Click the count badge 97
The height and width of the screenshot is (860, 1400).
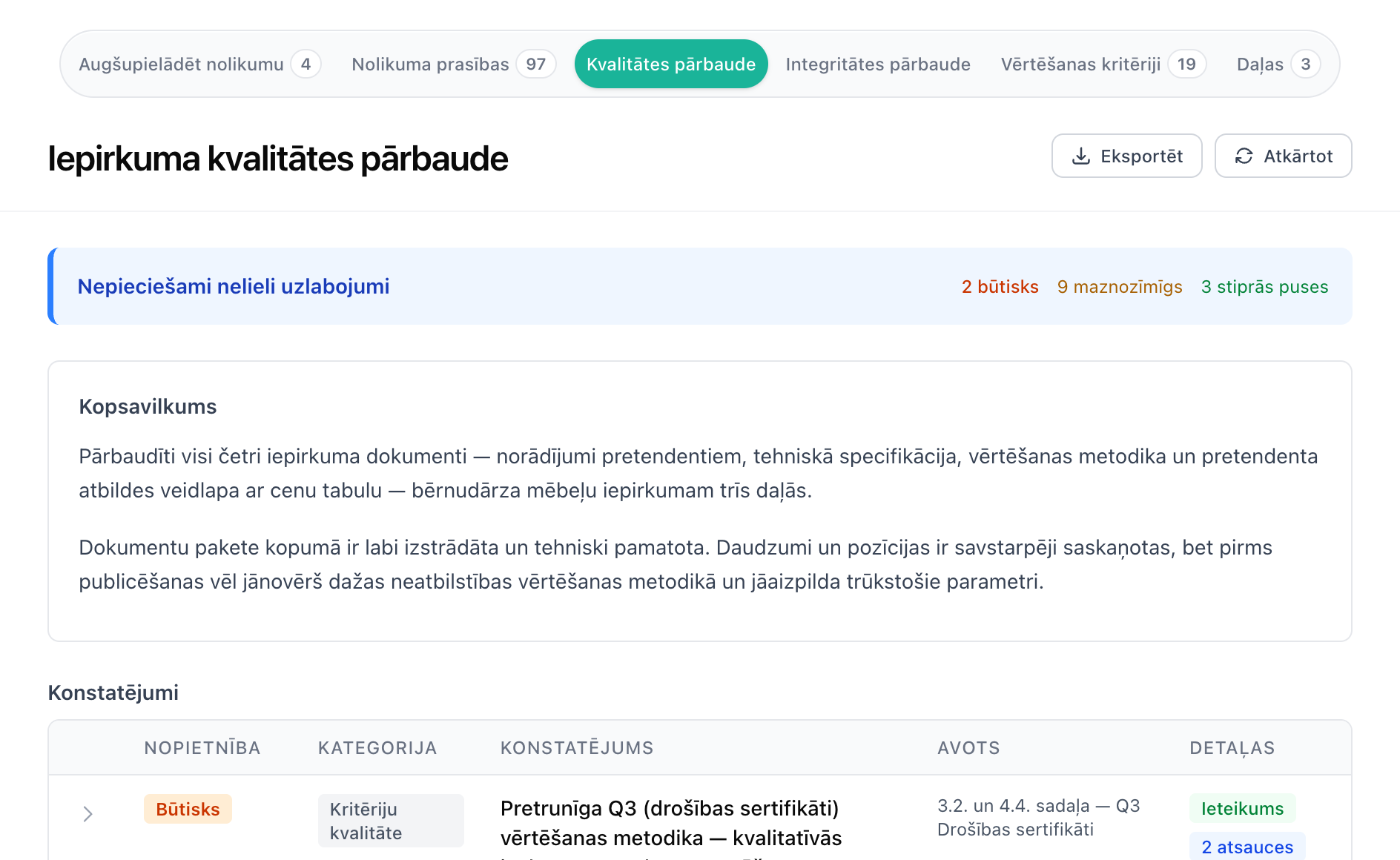click(536, 64)
